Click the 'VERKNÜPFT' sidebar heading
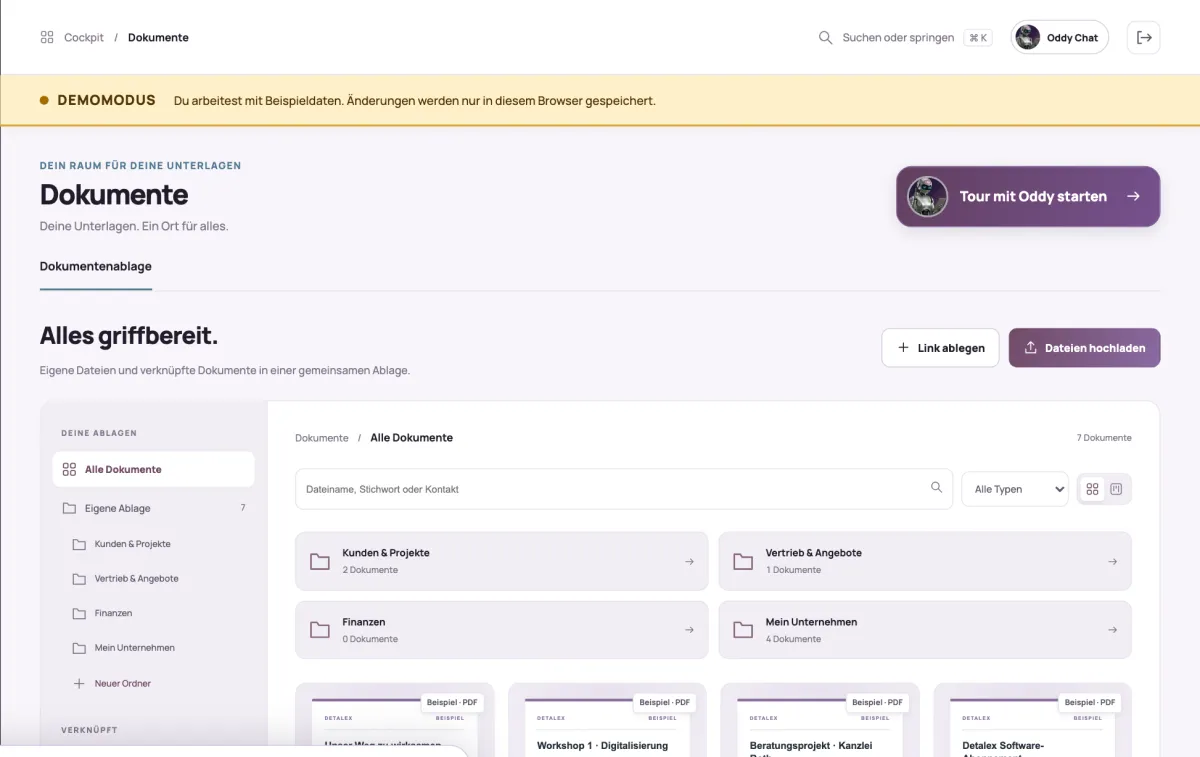 point(89,730)
